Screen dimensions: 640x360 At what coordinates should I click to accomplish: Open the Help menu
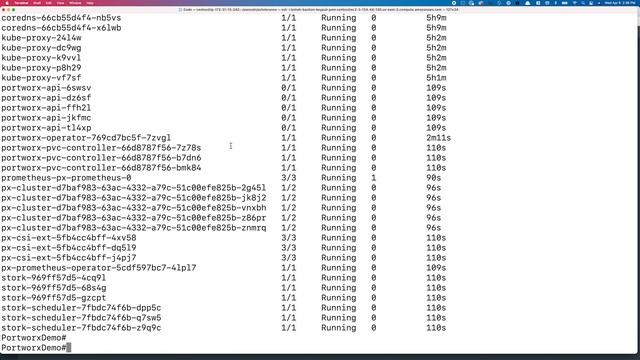coord(90,3)
